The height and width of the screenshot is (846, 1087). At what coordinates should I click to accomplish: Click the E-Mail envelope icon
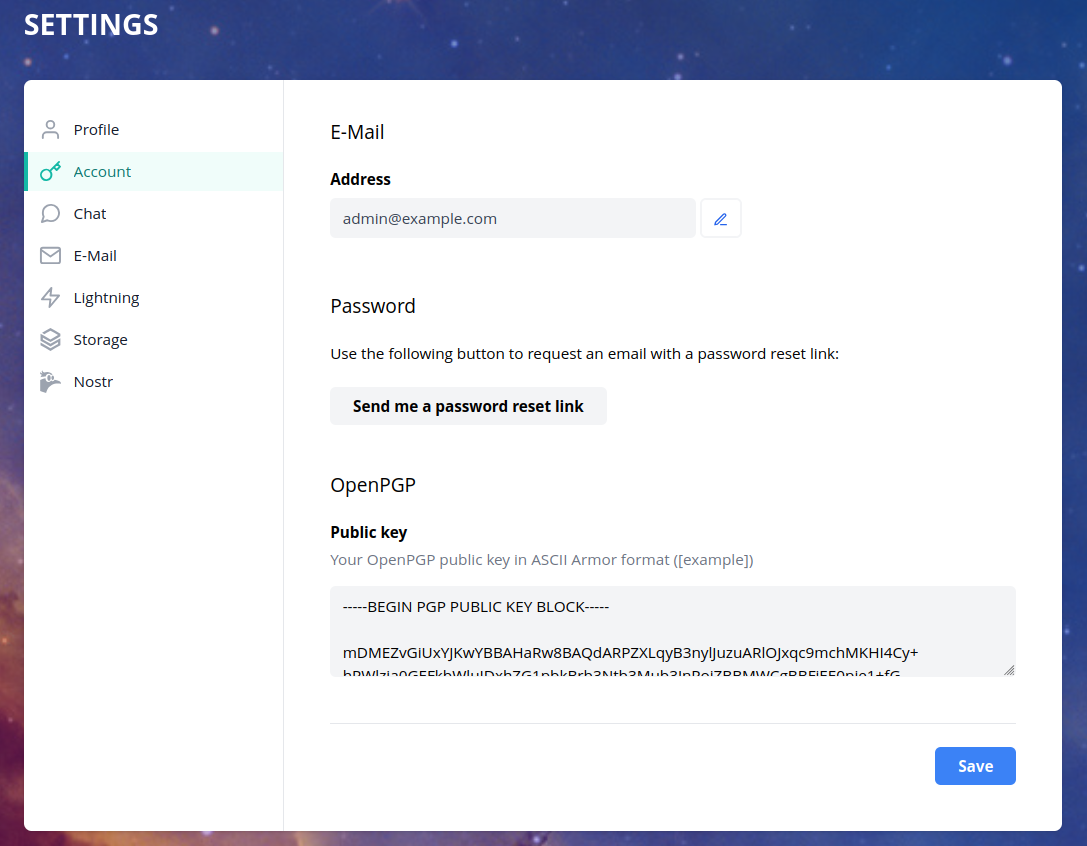[50, 255]
